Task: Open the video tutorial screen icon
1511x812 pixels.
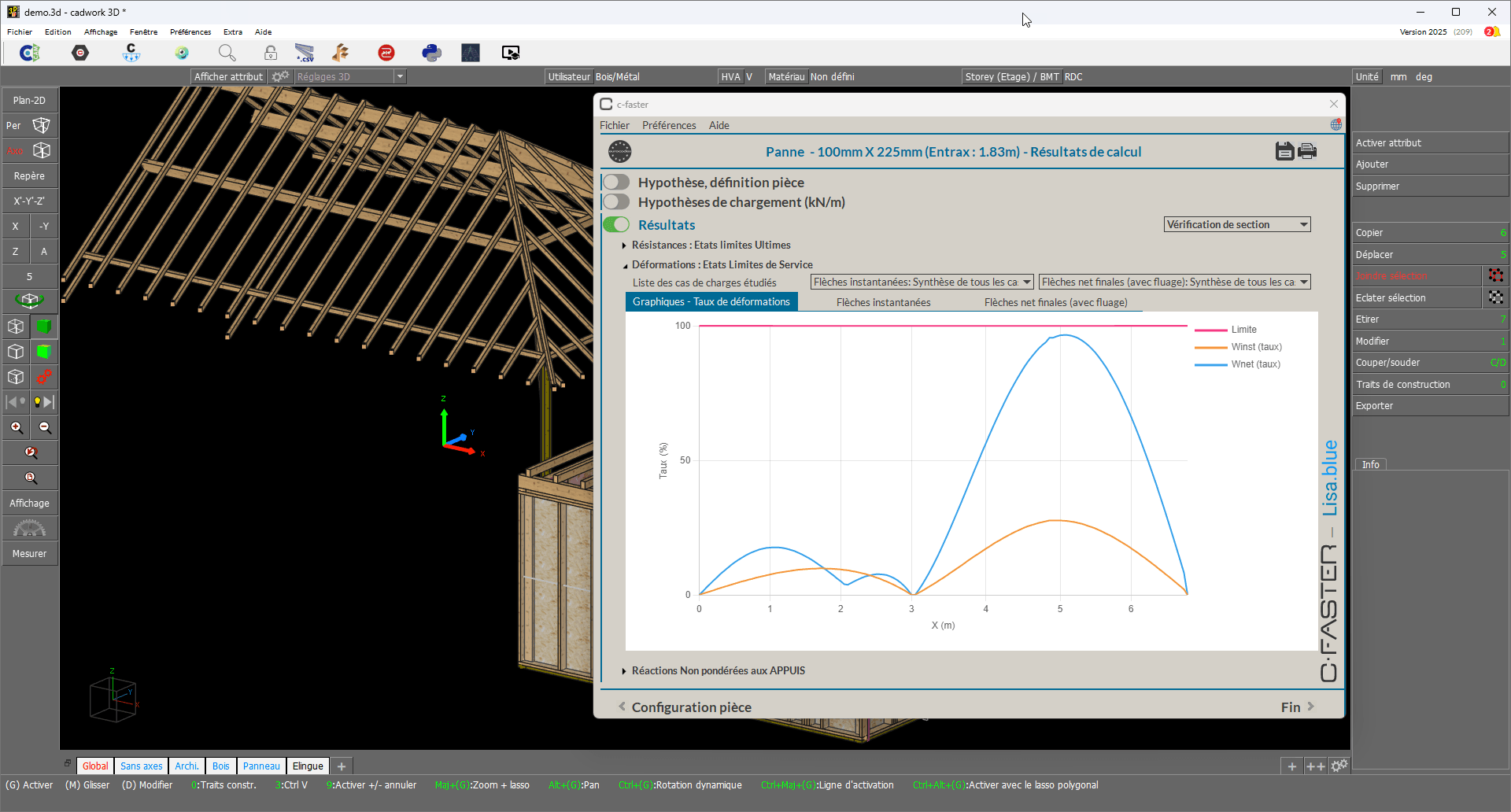Action: coord(511,53)
